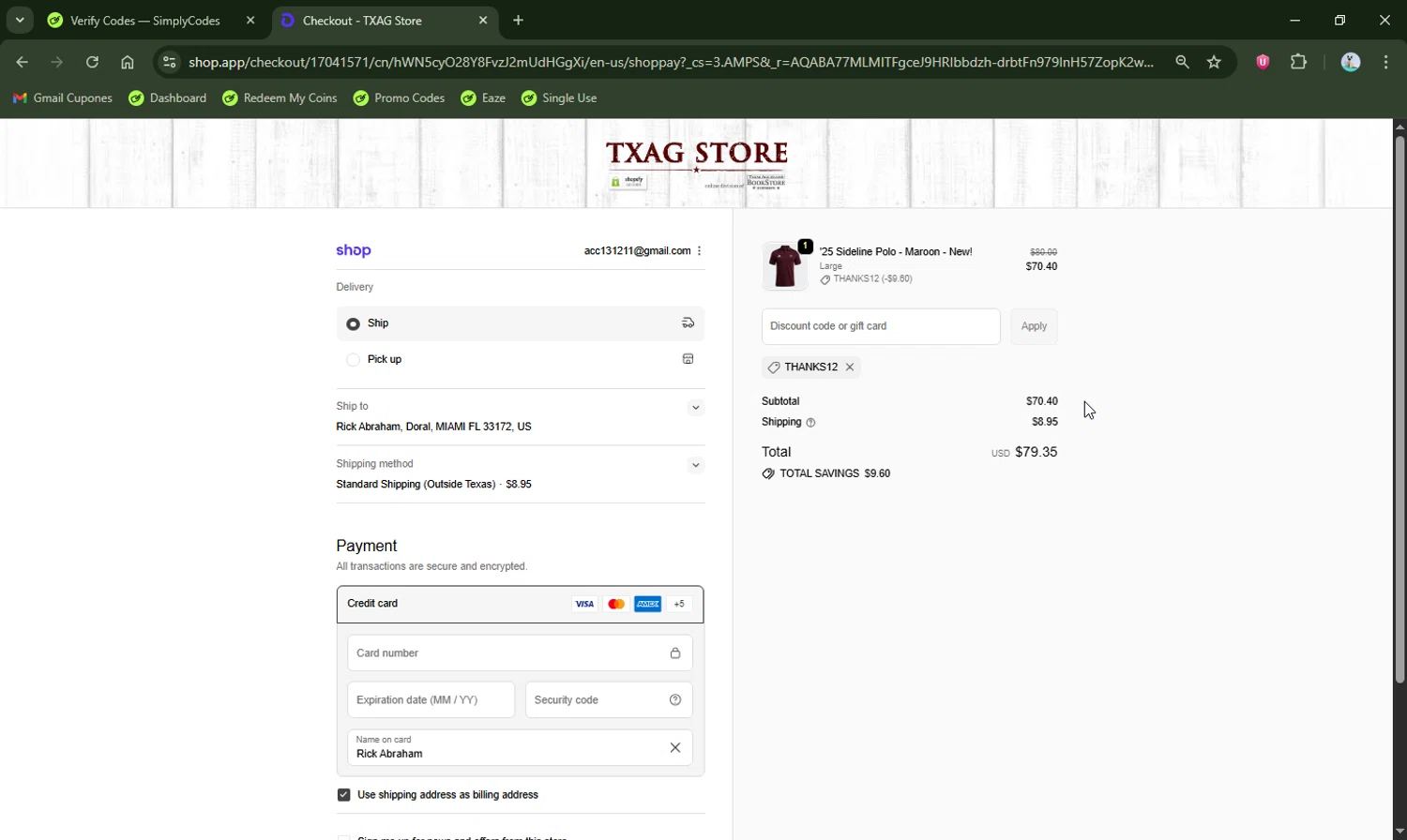Focus the Discount code or gift card field
This screenshot has width=1407, height=840.
coord(881,326)
